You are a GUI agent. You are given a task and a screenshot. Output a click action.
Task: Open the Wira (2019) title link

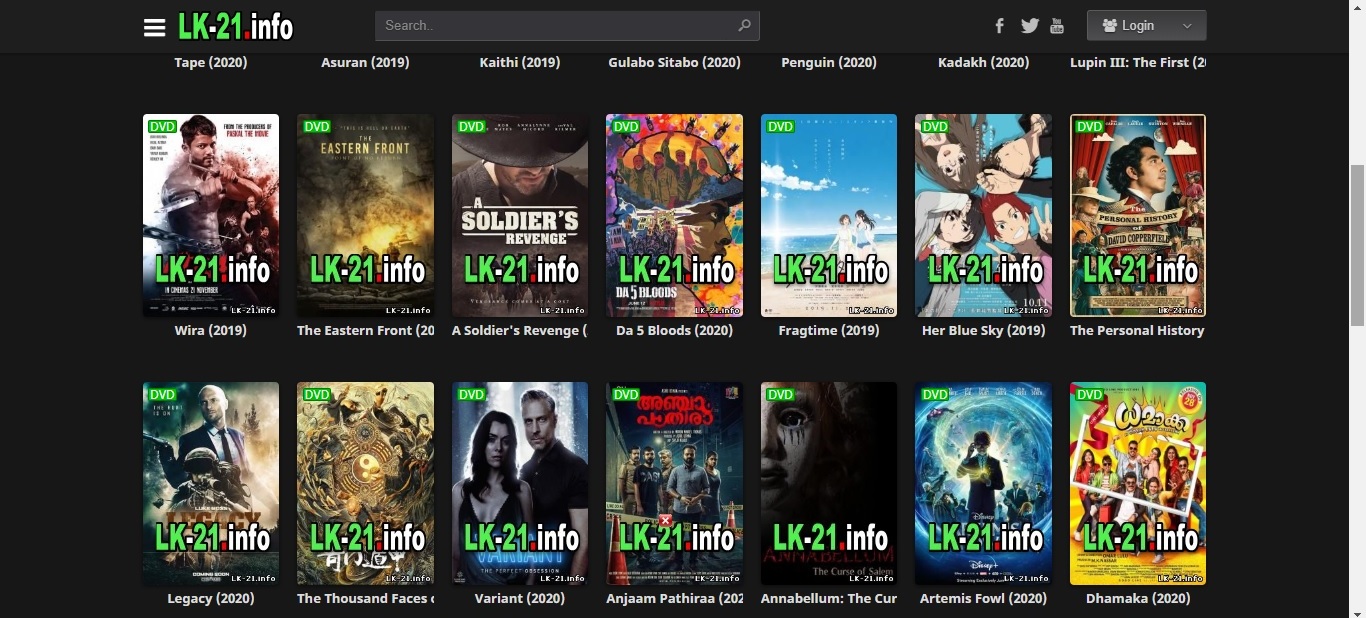tap(211, 330)
